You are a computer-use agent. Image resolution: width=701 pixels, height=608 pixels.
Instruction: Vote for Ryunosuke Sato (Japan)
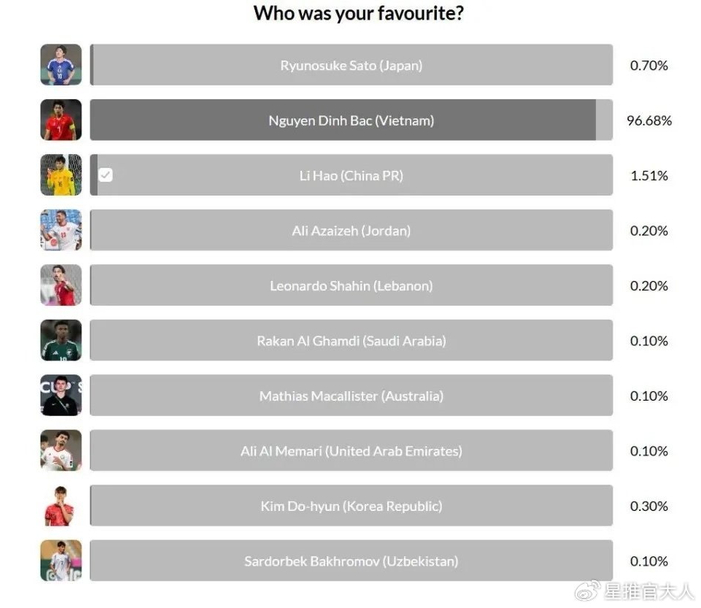pyautogui.click(x=351, y=65)
